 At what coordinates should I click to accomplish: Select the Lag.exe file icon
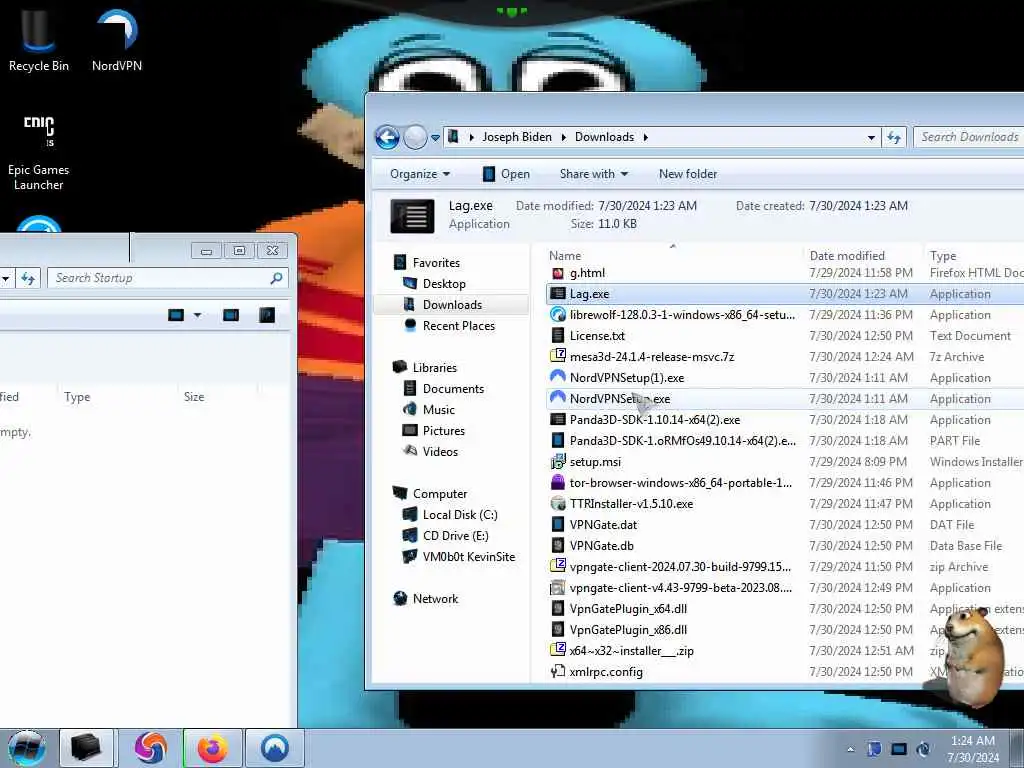(x=558, y=294)
